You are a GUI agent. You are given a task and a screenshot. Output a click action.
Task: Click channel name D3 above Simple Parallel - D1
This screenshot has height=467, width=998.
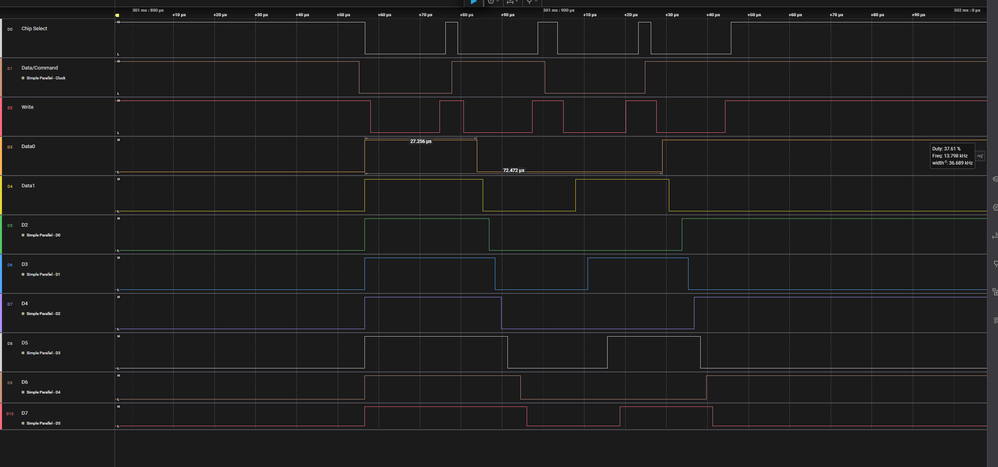point(24,264)
